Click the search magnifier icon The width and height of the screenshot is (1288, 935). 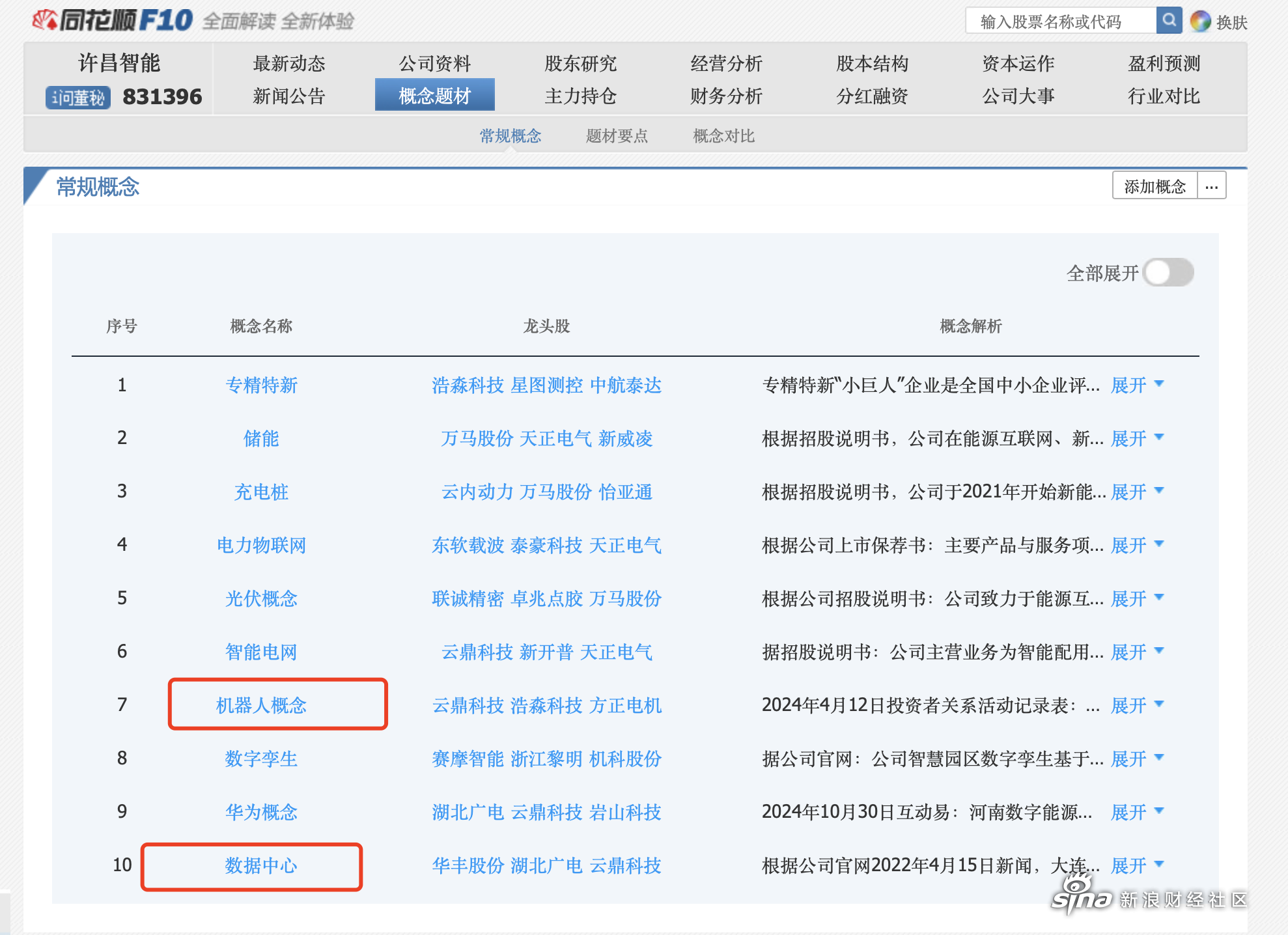tap(1169, 21)
